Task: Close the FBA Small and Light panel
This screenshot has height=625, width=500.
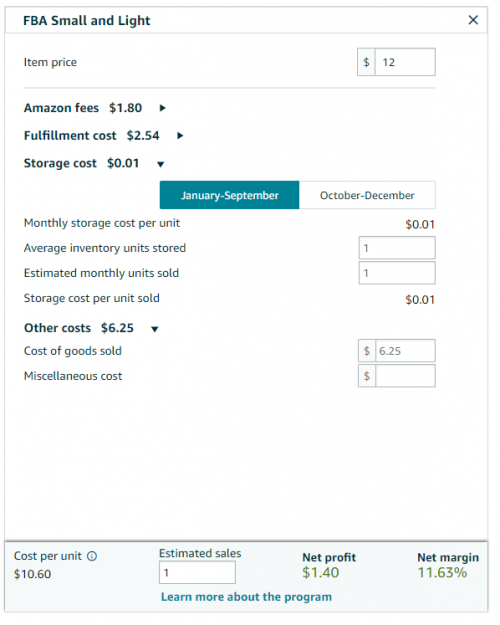Action: click(x=473, y=20)
